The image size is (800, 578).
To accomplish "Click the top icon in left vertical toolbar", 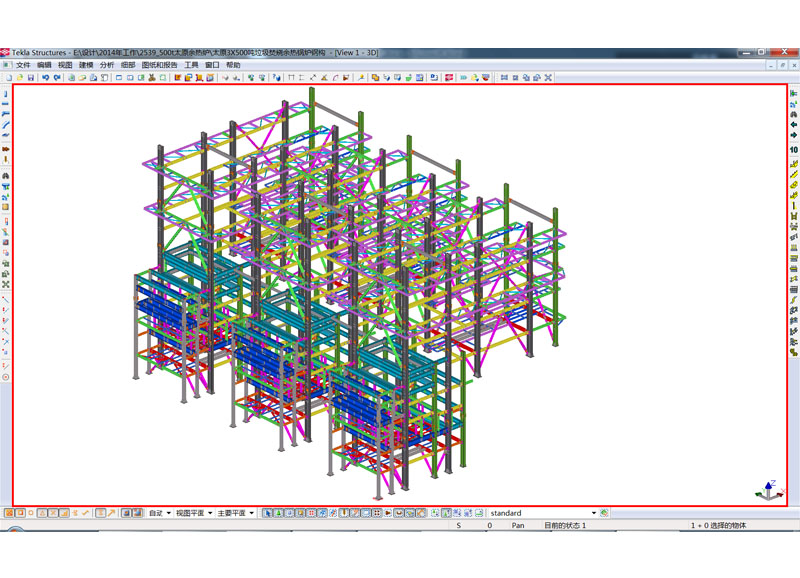I will 6,93.
